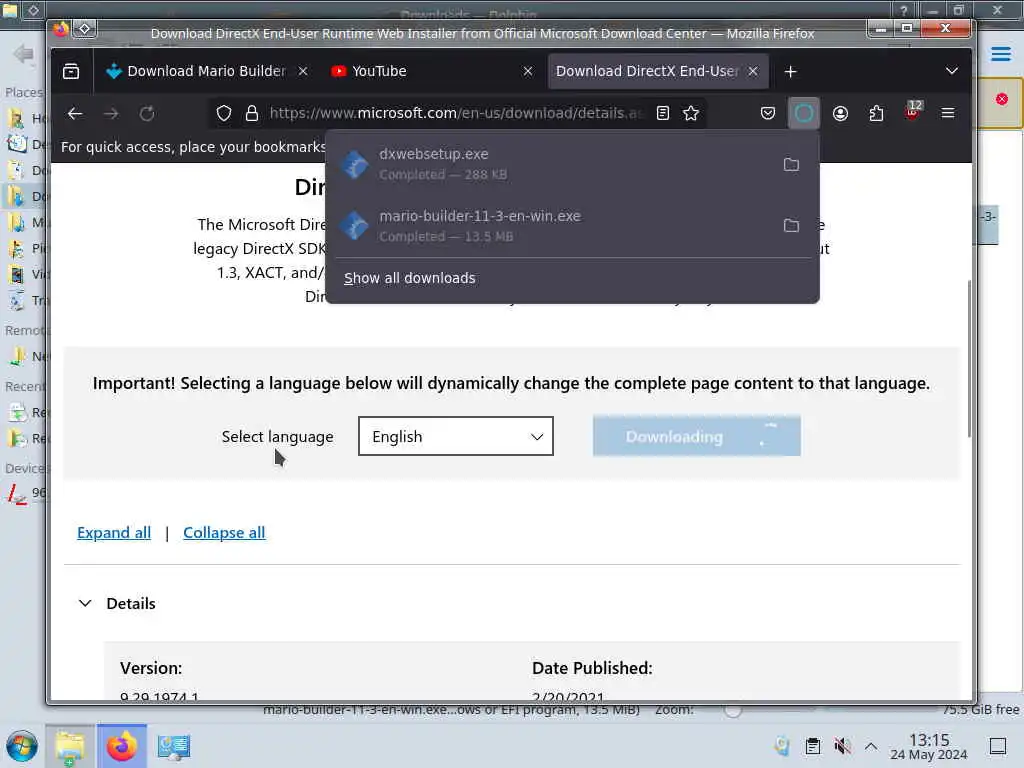This screenshot has width=1024, height=768.
Task: Open the extensions puzzle icon
Action: click(x=876, y=114)
